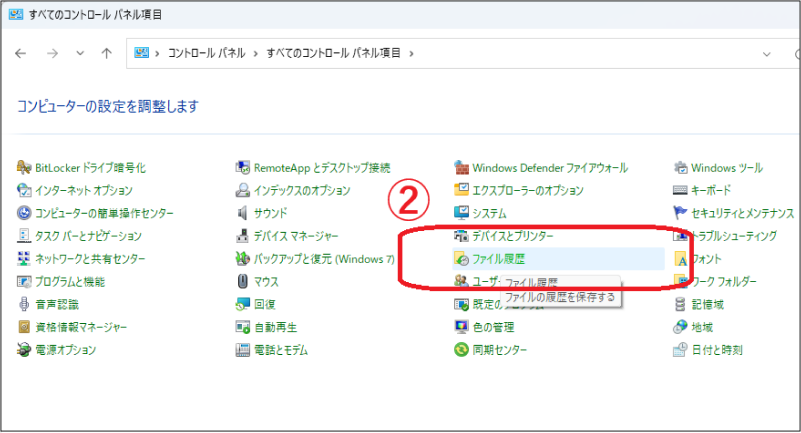This screenshot has height=433, width=801.
Task: Open the キーボード icon
Action: tap(680, 190)
